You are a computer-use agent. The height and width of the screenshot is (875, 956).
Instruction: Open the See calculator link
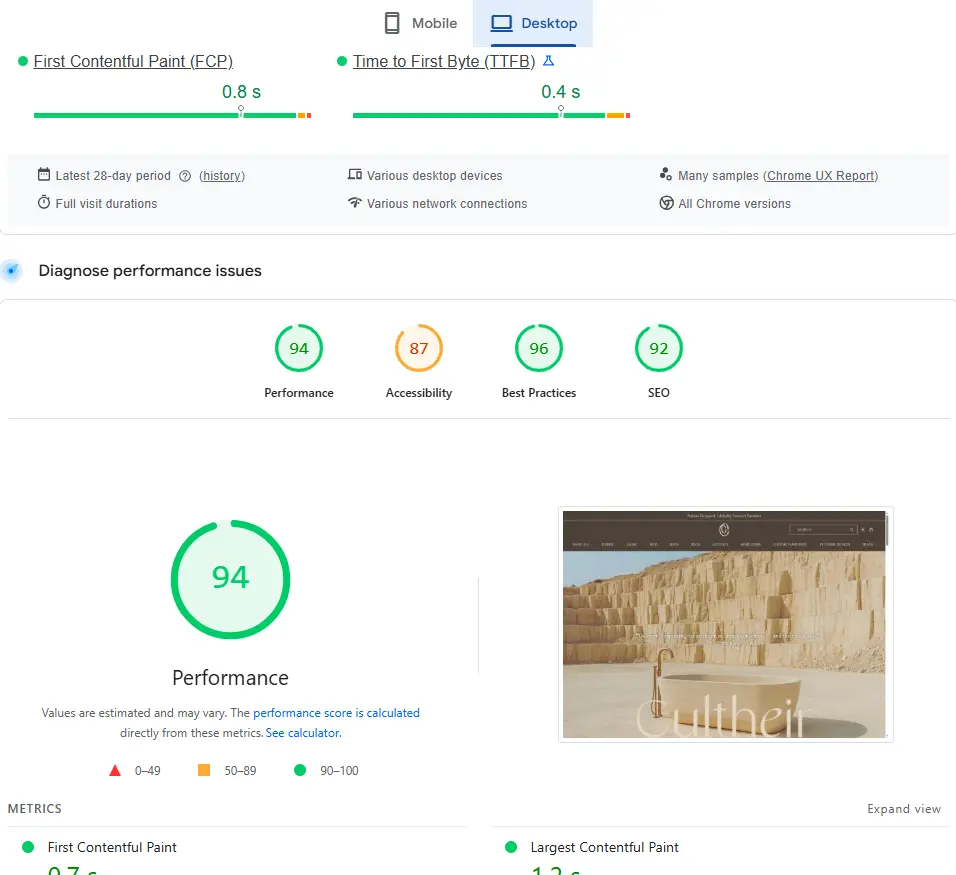[304, 733]
